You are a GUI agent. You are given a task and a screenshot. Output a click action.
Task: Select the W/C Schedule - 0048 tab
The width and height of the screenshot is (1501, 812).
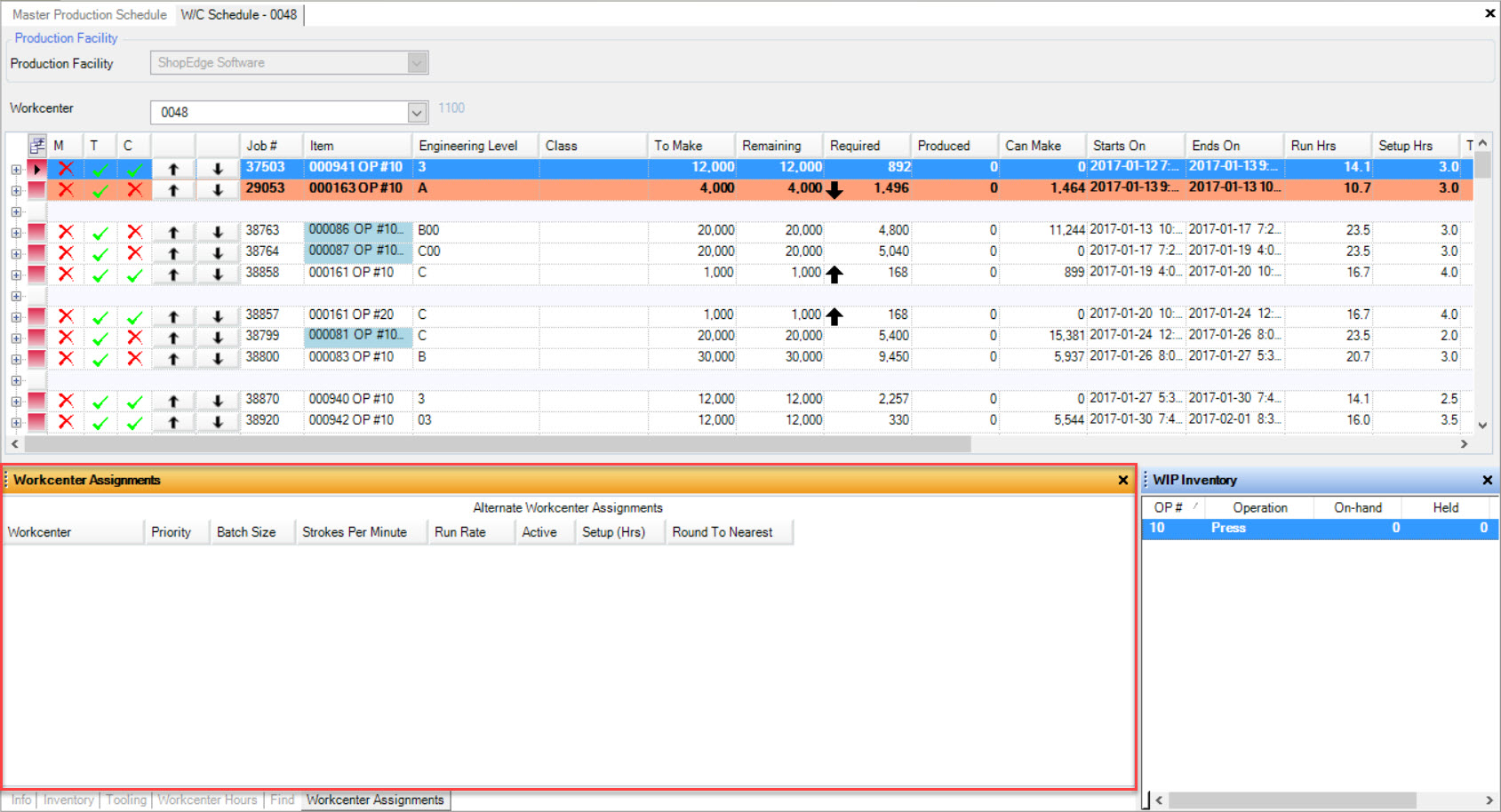(239, 14)
